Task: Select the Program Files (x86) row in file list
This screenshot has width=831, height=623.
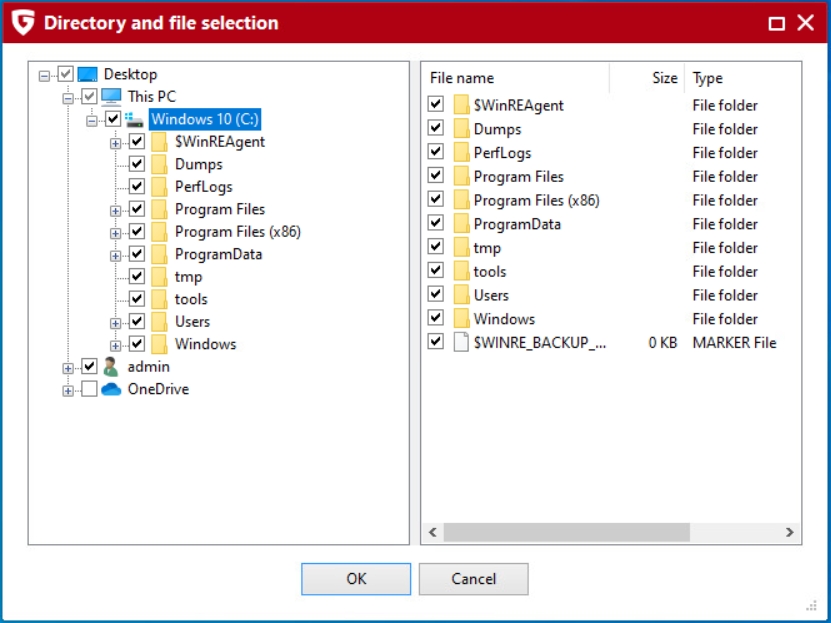Action: click(612, 200)
